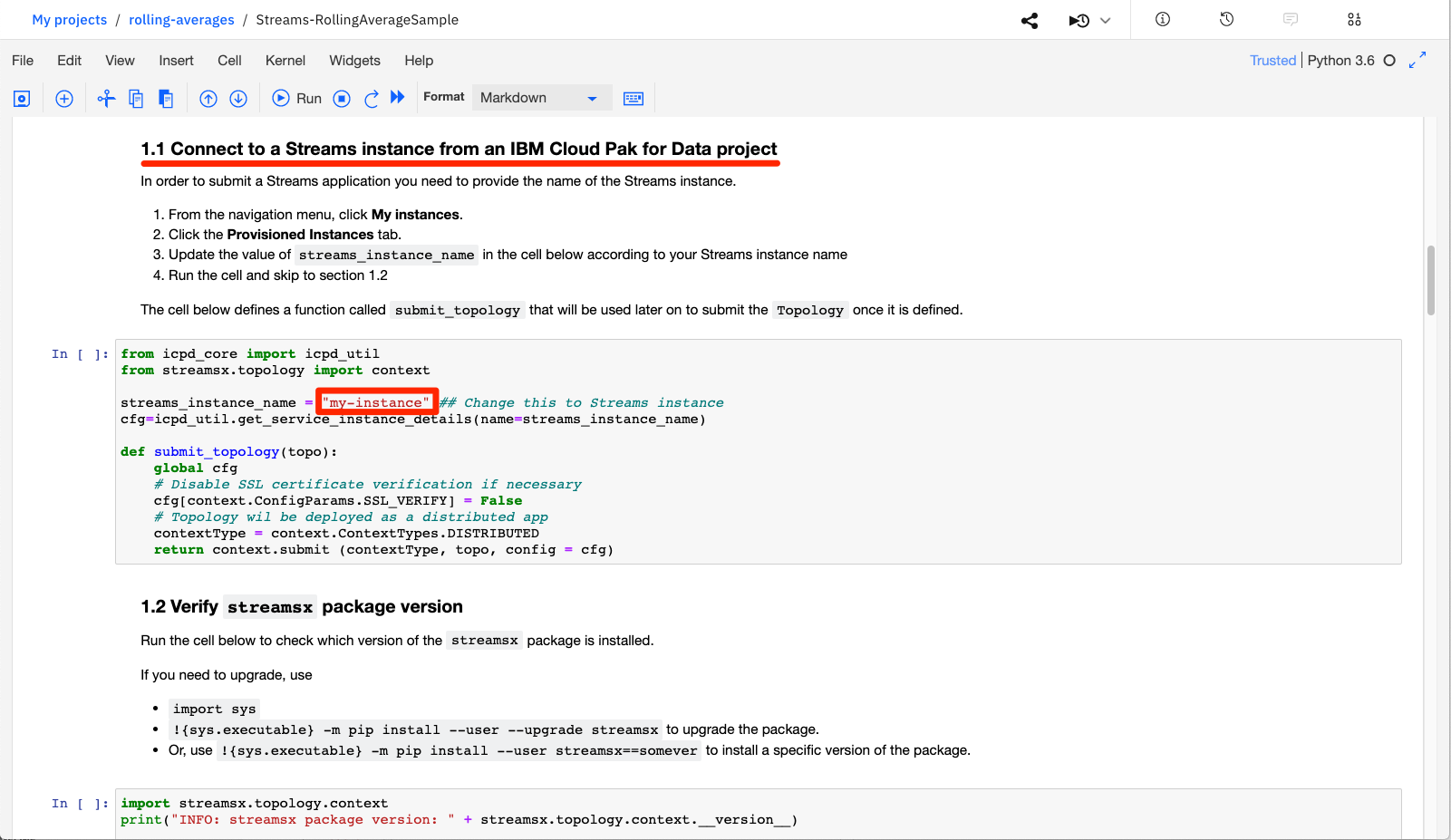Screen dimensions: 1451x840
Task: Click the text "Provisioned Instances" in step 2
Action: coord(300,235)
